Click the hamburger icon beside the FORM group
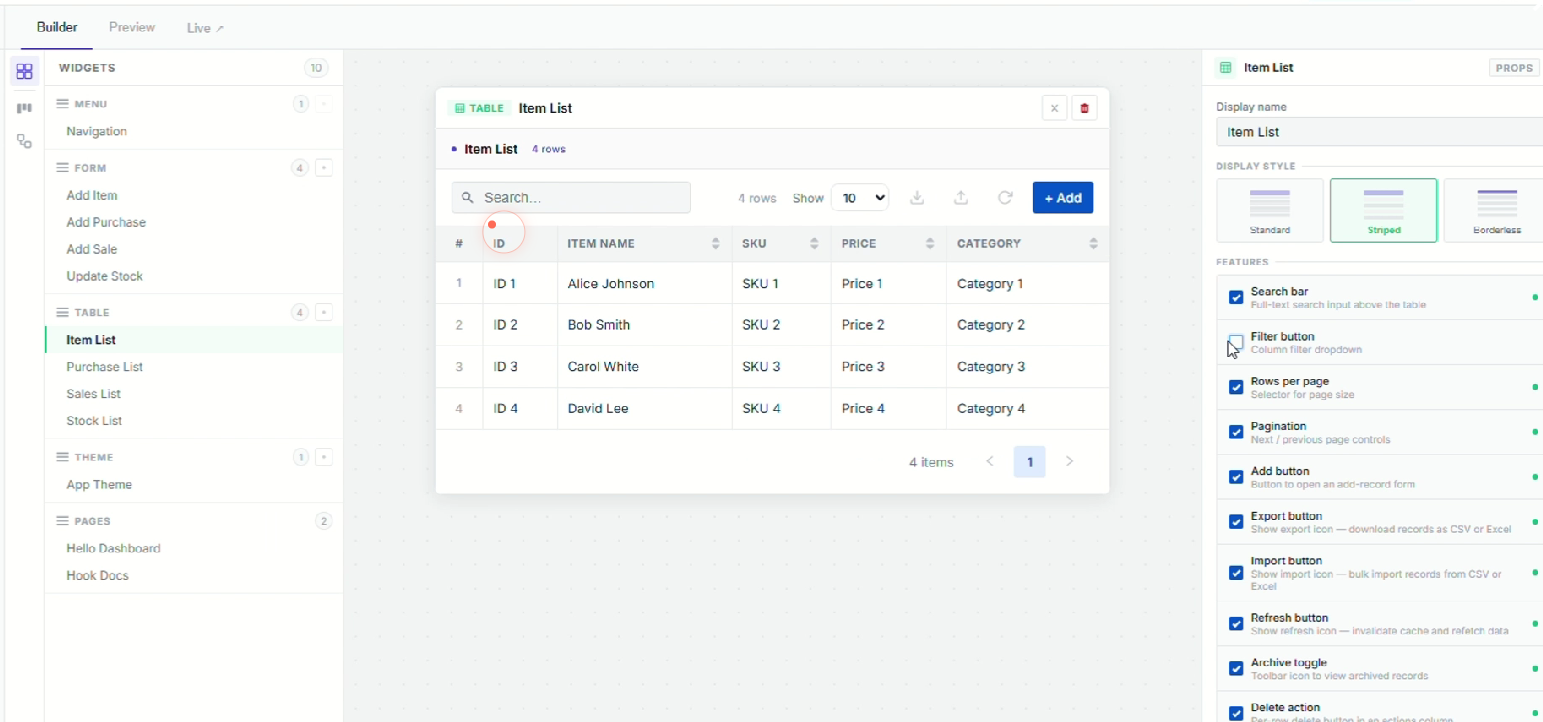 tap(62, 168)
